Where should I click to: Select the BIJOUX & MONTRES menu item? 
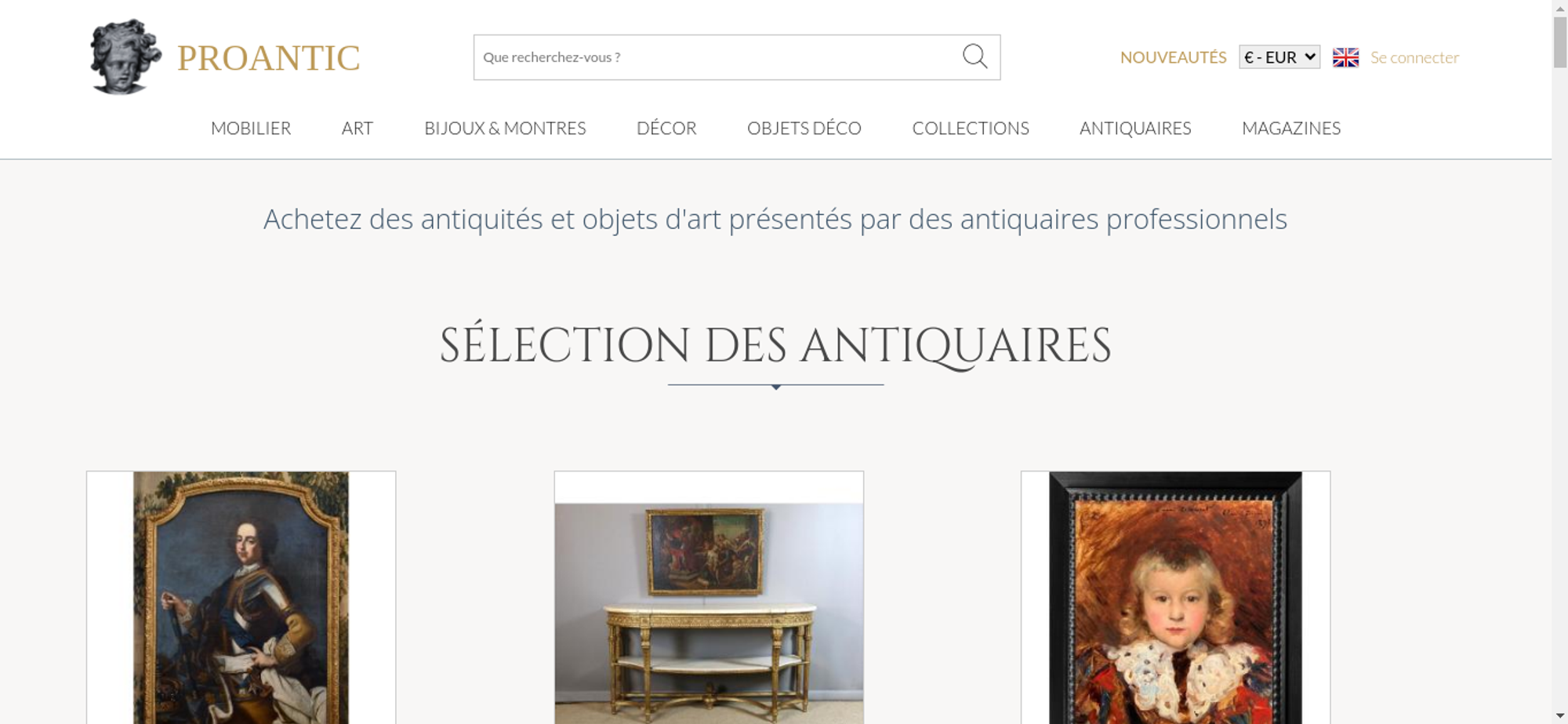pyautogui.click(x=505, y=128)
